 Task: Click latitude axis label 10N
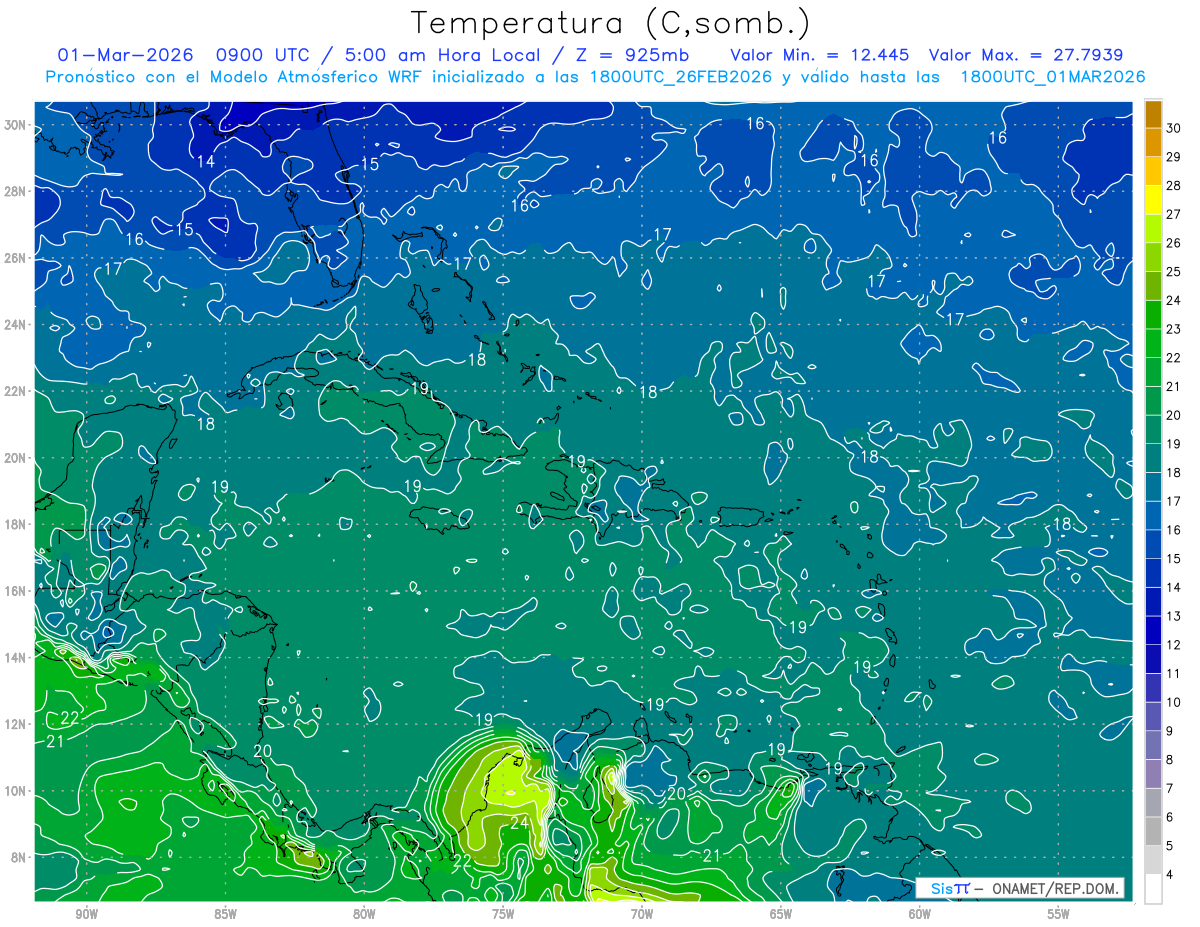[17, 790]
